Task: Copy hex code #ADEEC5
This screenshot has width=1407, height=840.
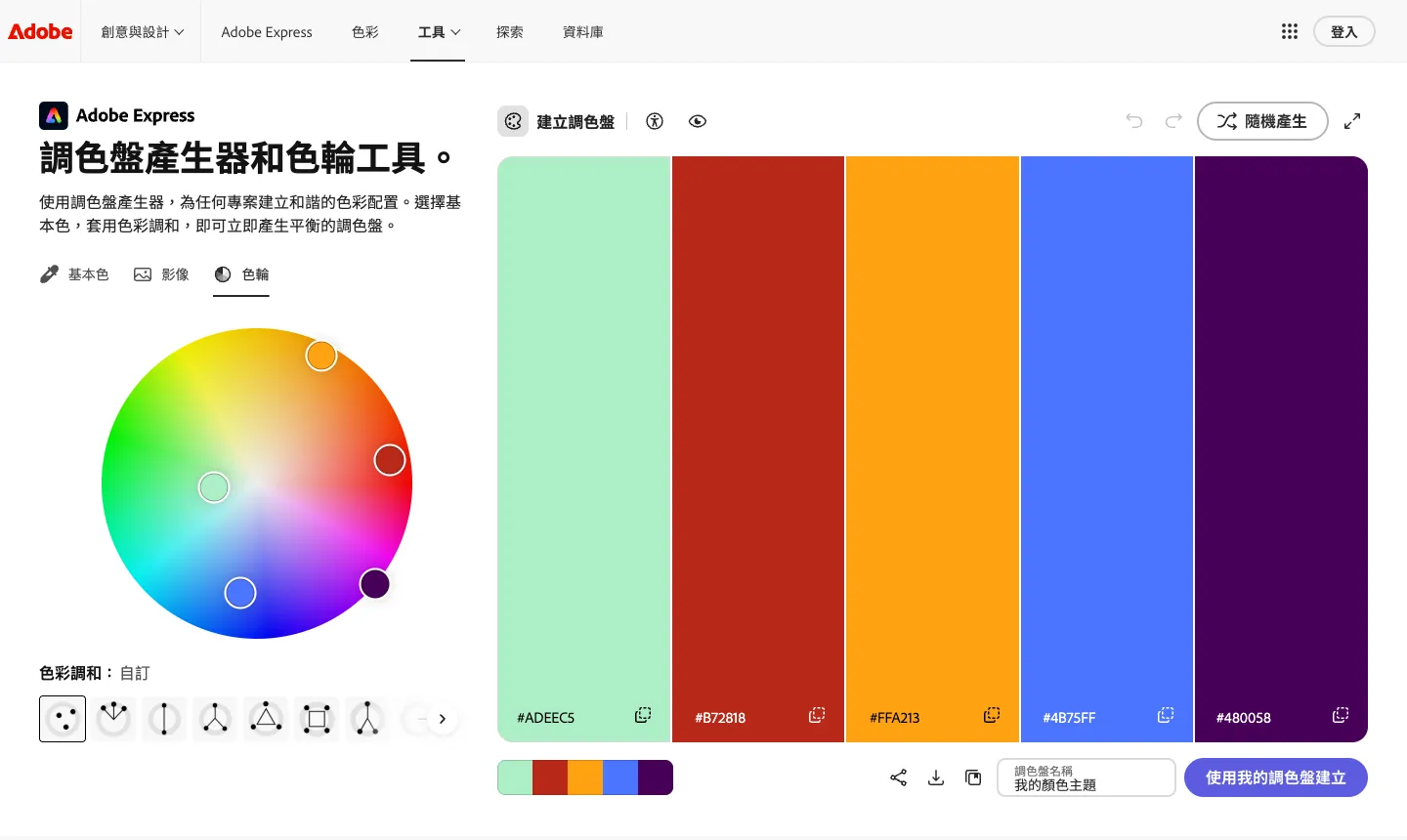Action: [643, 715]
